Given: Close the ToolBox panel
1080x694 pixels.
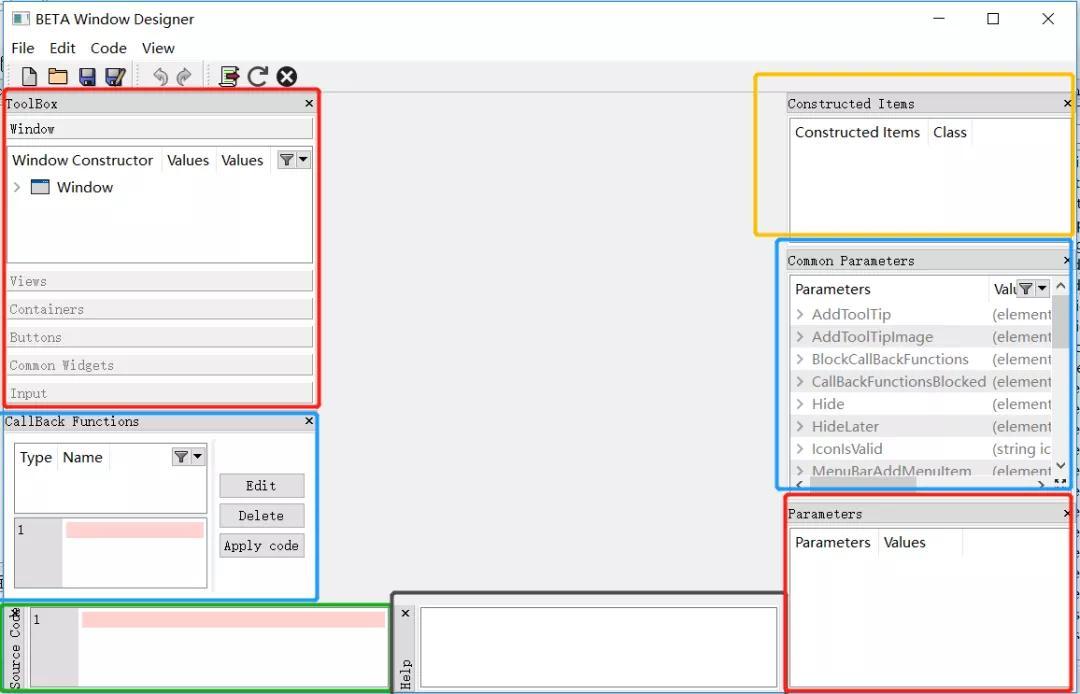Looking at the screenshot, I should click(309, 103).
